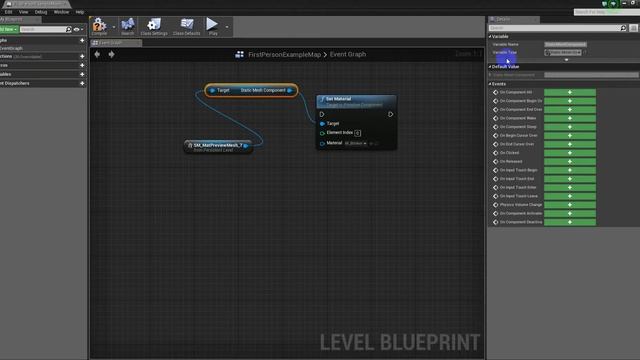
Task: Add On Released event
Action: tap(570, 161)
